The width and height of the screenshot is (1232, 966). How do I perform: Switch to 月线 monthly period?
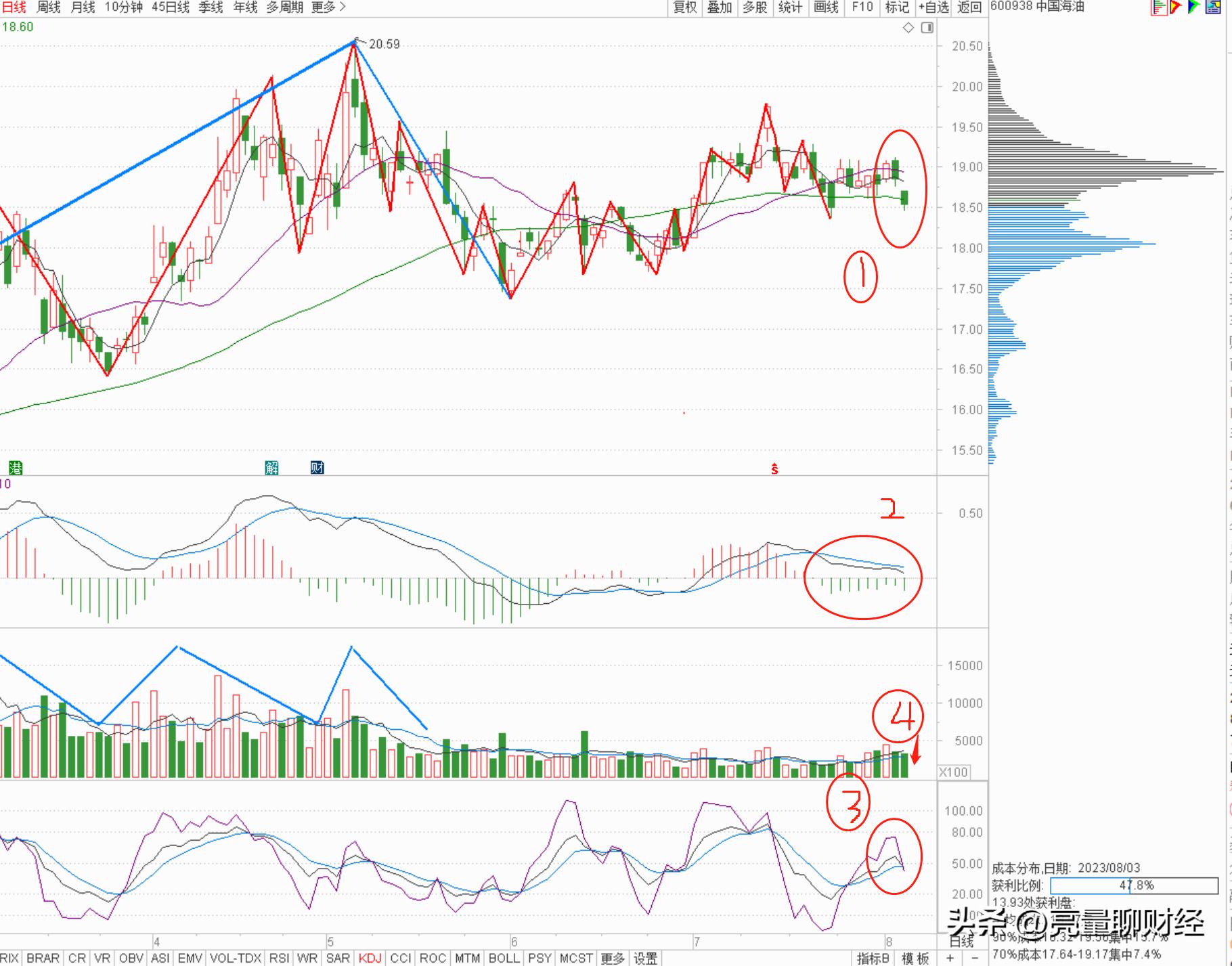point(83,7)
